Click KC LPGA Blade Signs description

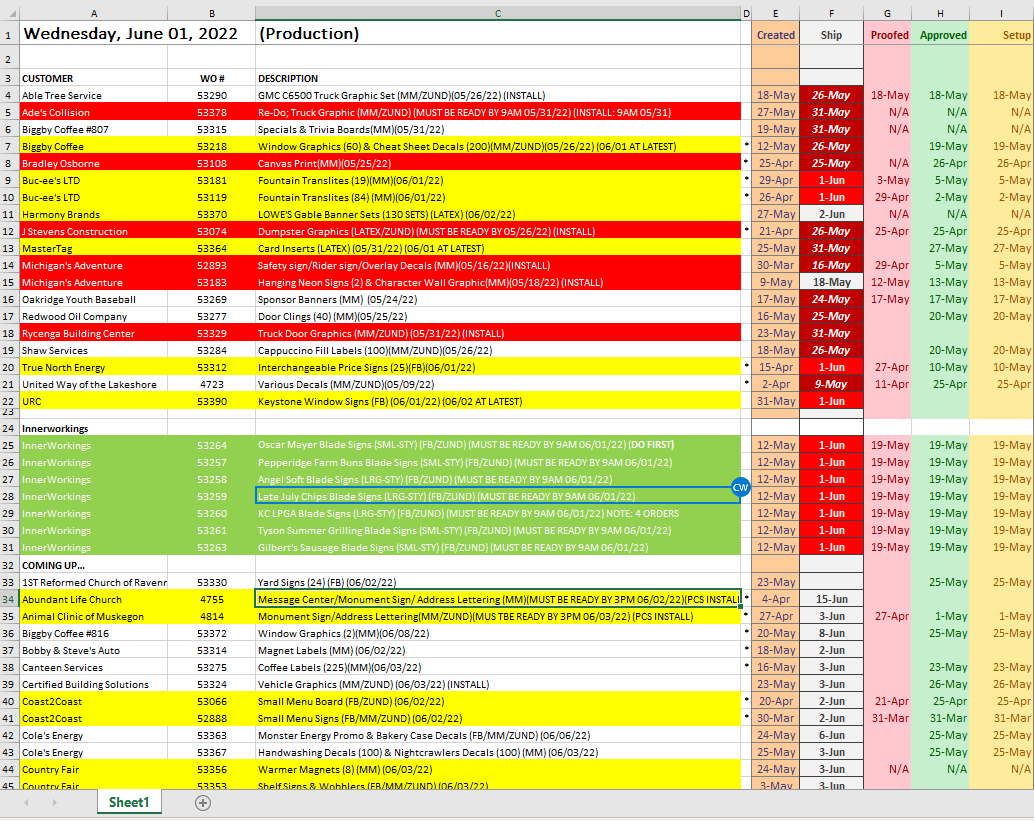pos(498,513)
